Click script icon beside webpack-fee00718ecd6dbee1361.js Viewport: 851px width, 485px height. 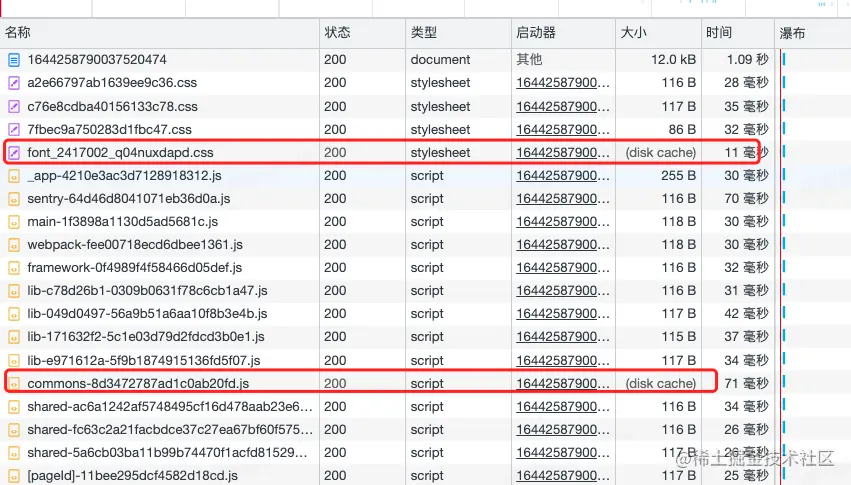[14, 245]
